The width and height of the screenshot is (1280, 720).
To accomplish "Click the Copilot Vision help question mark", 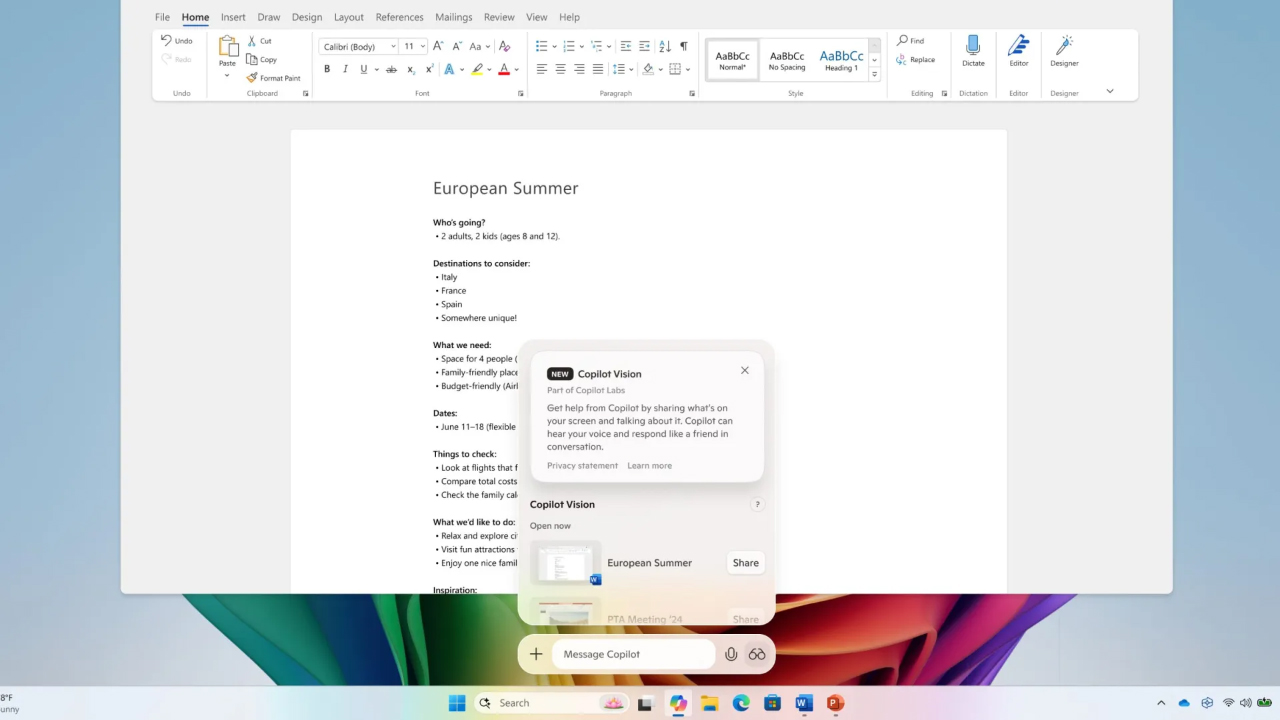I will pyautogui.click(x=757, y=505).
